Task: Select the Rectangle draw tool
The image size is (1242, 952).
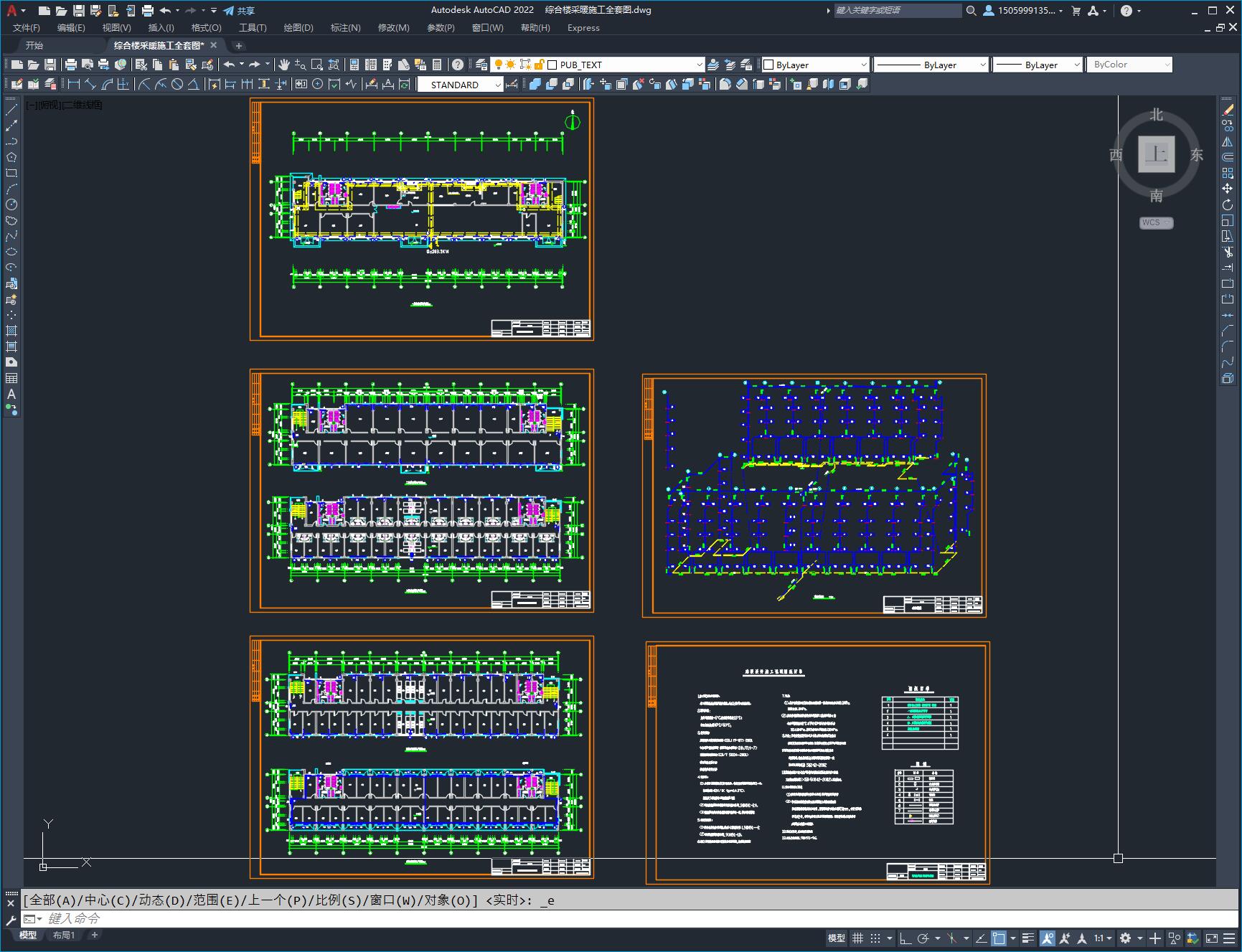Action: 11,173
